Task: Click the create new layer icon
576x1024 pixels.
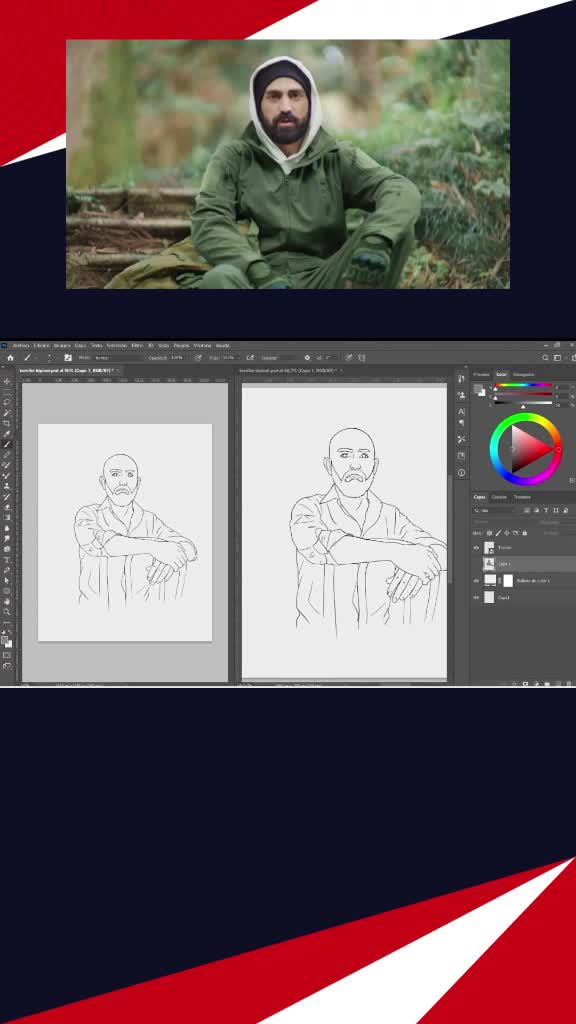Action: (558, 684)
